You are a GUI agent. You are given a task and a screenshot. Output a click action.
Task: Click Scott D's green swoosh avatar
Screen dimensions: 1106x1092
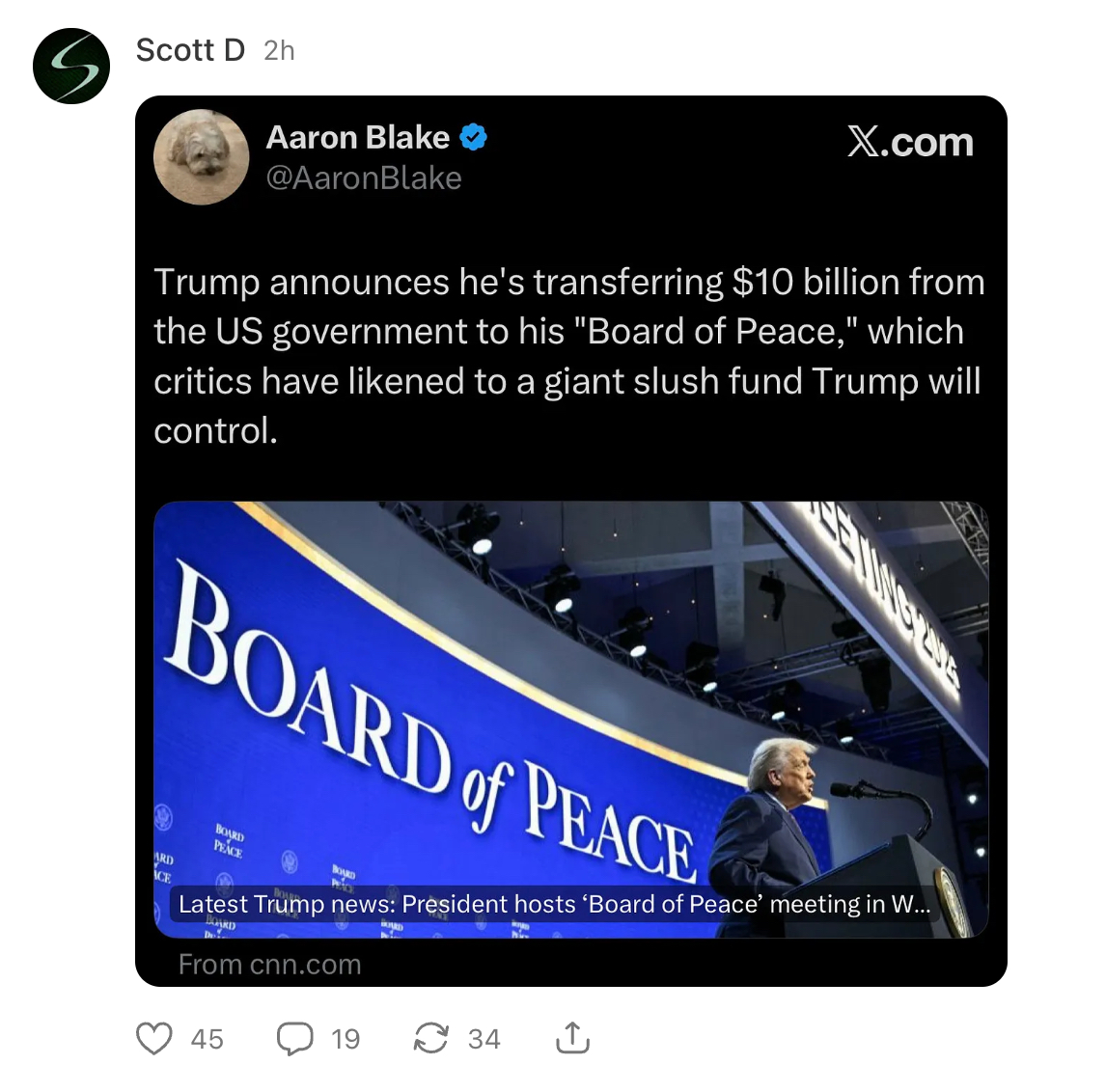coord(71,66)
